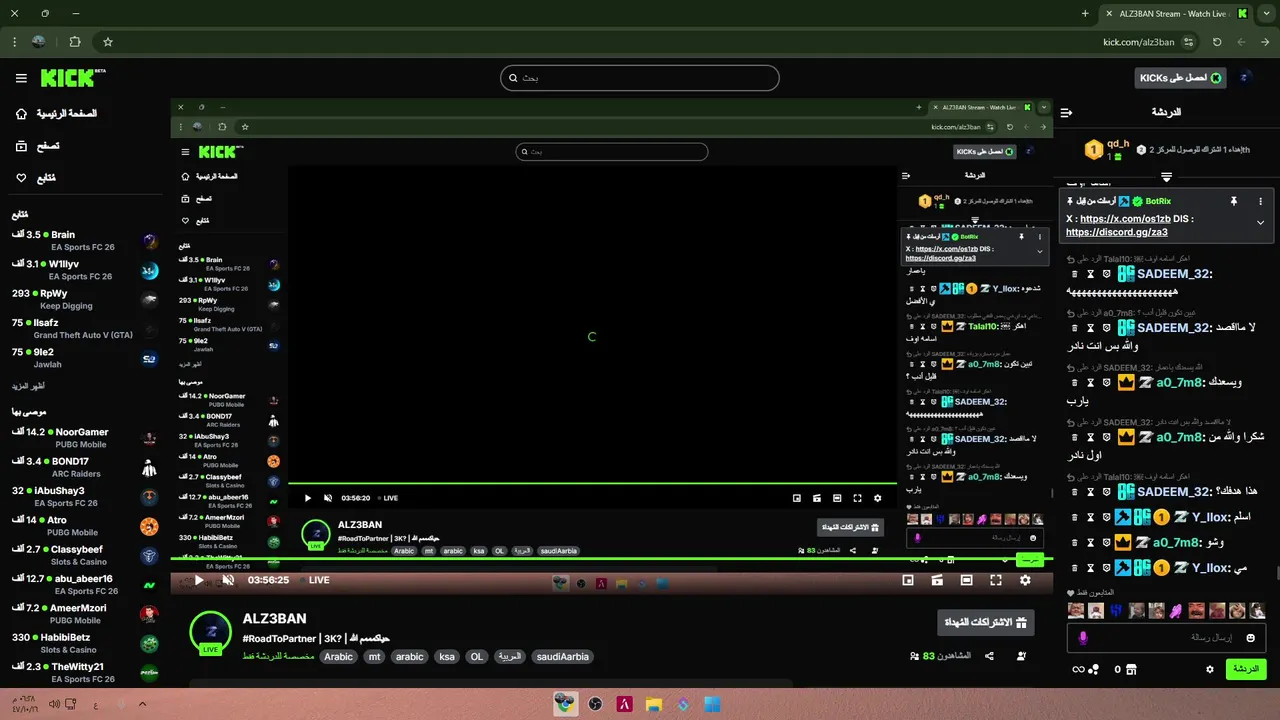1280x720 pixels.
Task: Toggle mini player mode in the bottom player bar
Action: pos(937,580)
